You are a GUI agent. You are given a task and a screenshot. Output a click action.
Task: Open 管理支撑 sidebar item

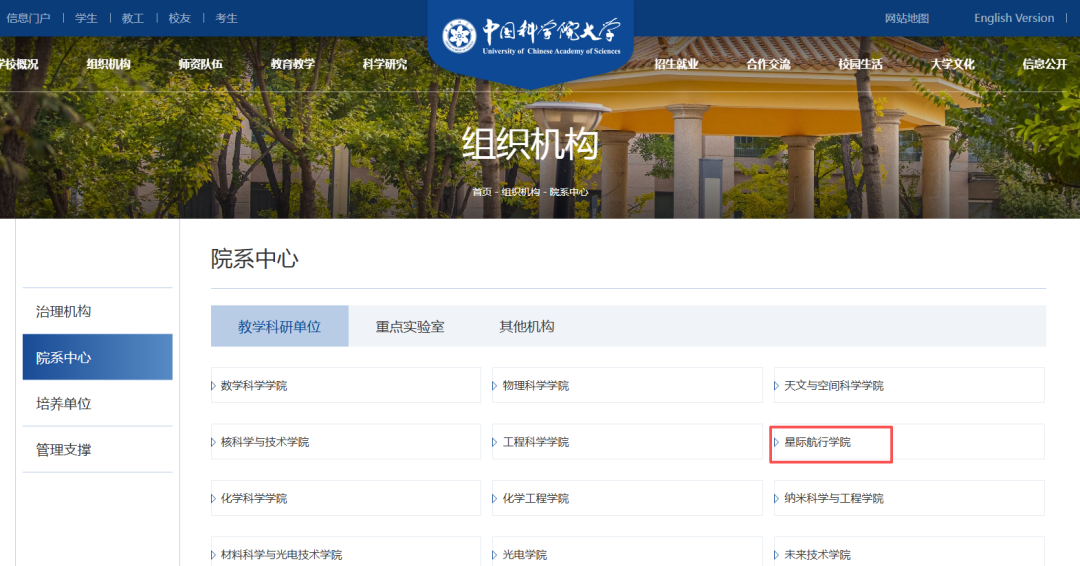(x=64, y=450)
